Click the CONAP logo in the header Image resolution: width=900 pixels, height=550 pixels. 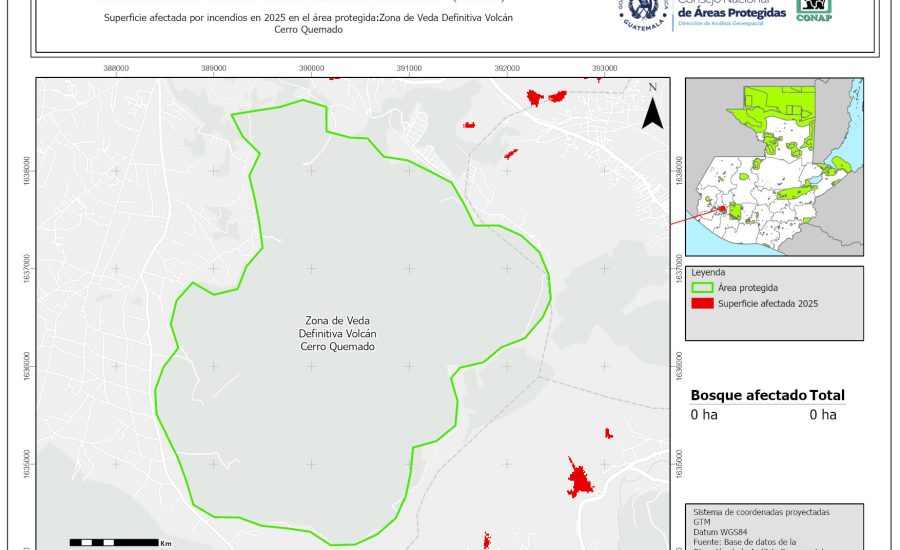click(x=813, y=9)
